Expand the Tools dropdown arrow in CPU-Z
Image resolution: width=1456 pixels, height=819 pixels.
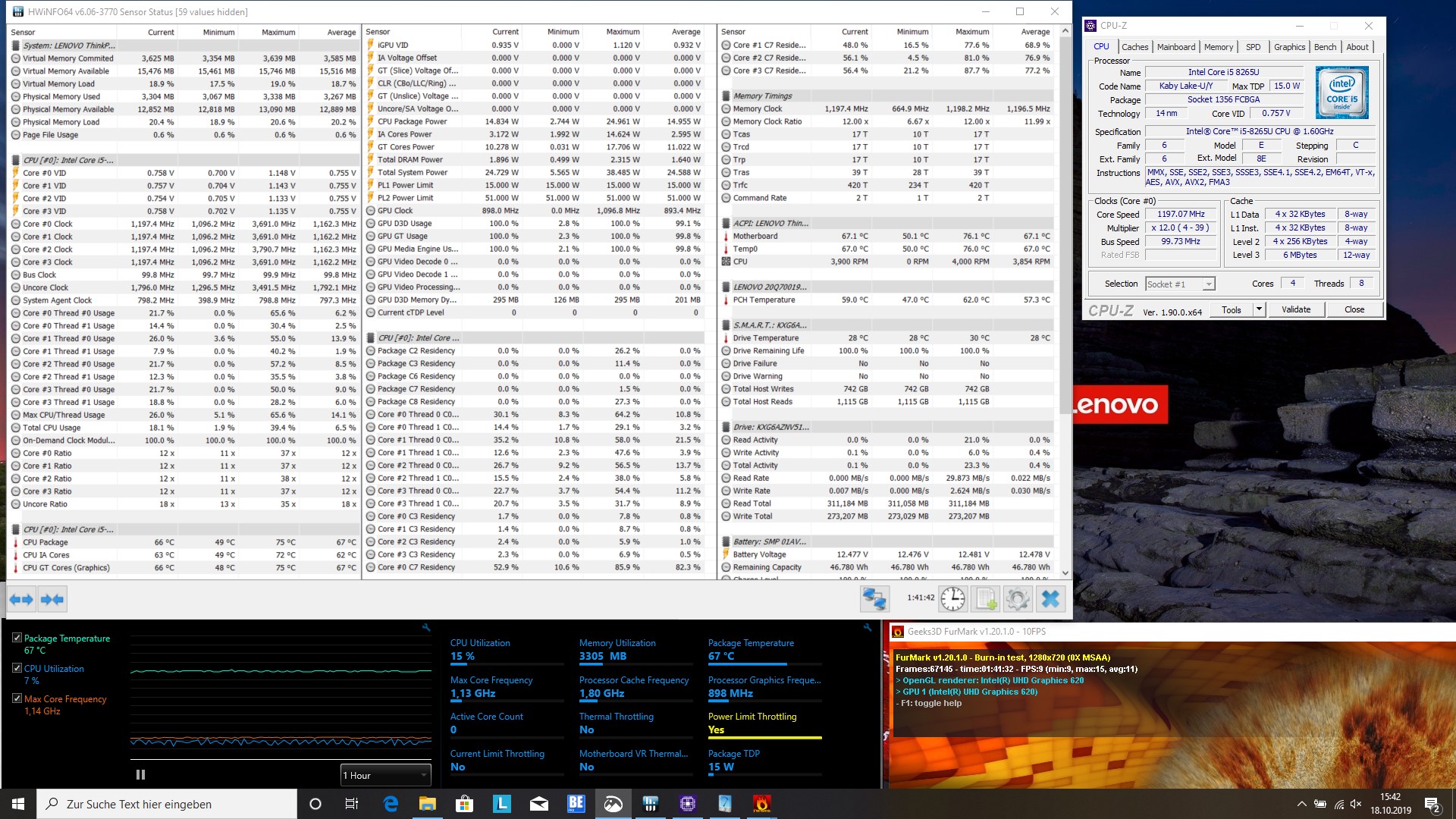coord(1260,309)
